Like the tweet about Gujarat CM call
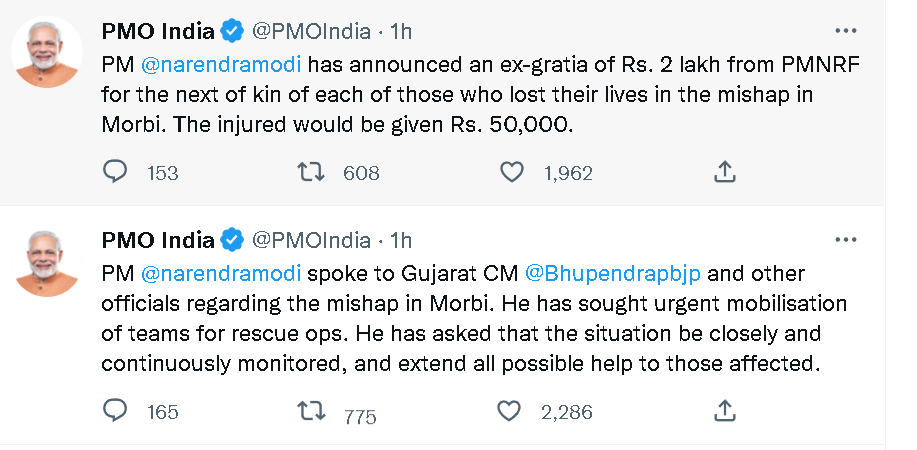The image size is (917, 450). point(510,410)
